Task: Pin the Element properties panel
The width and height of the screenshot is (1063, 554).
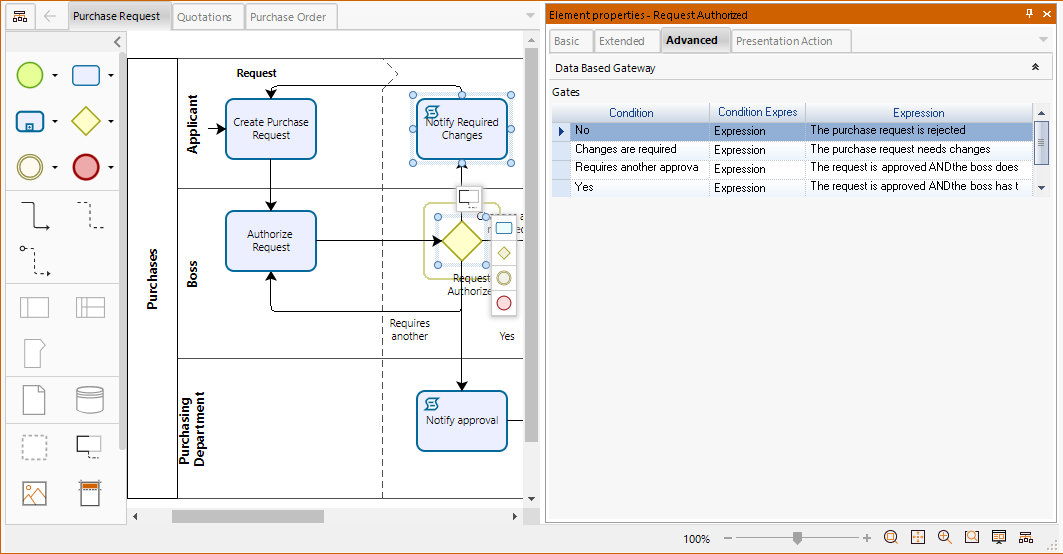Action: point(1030,14)
